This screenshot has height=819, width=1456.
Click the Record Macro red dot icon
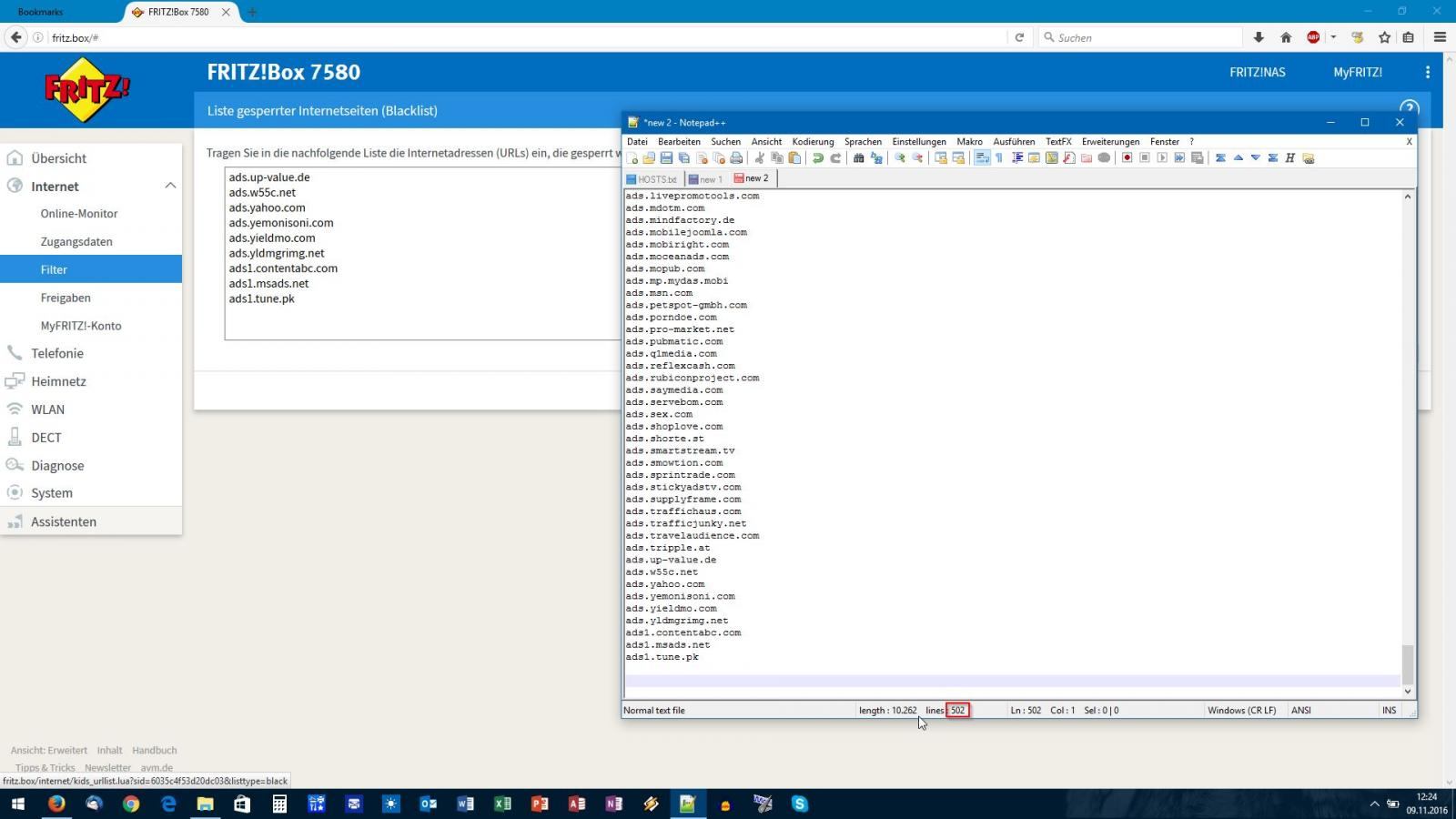pyautogui.click(x=1127, y=158)
